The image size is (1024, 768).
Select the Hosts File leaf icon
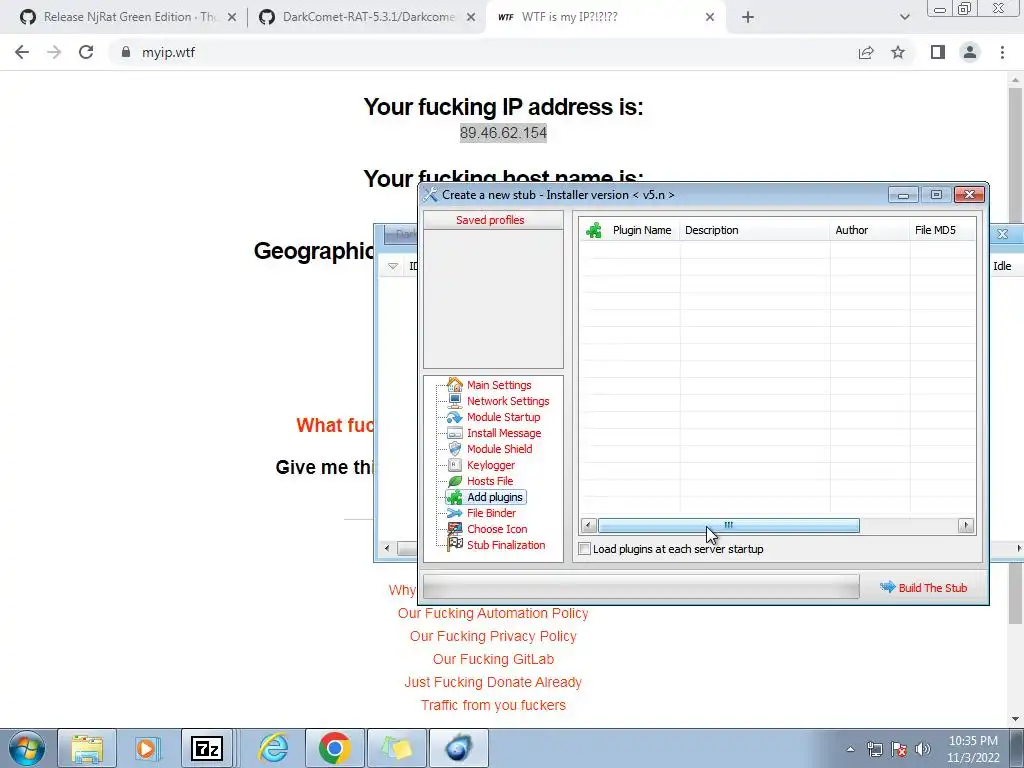tap(455, 481)
